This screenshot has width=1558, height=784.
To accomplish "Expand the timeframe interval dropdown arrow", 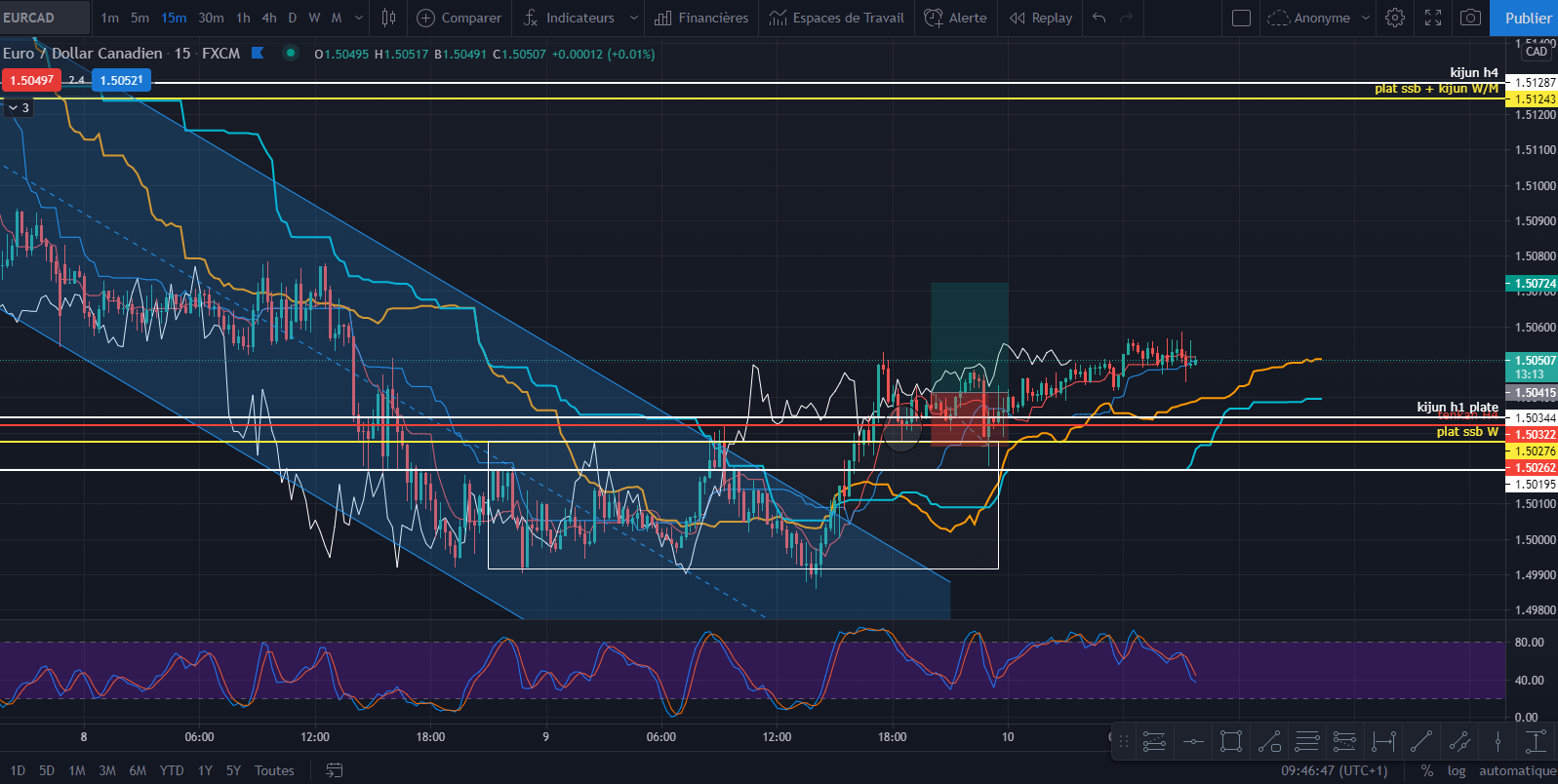I will (x=359, y=18).
